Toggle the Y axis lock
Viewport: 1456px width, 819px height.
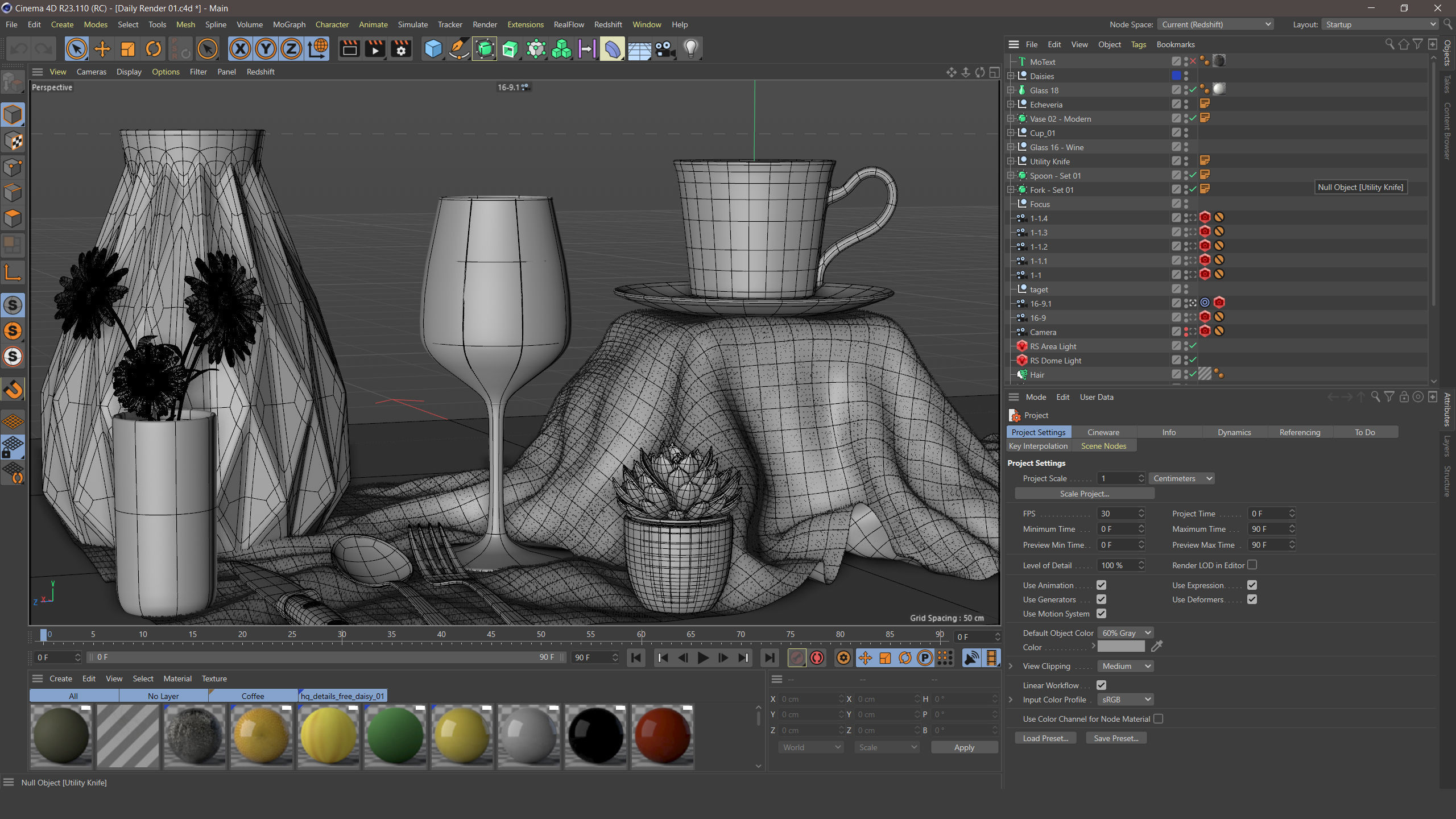(x=266, y=49)
